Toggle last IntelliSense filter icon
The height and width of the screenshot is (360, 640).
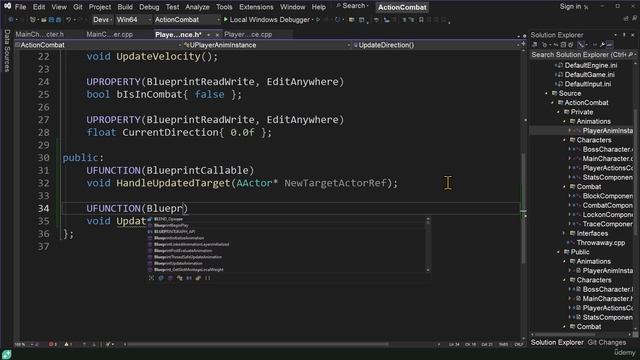point(208,278)
